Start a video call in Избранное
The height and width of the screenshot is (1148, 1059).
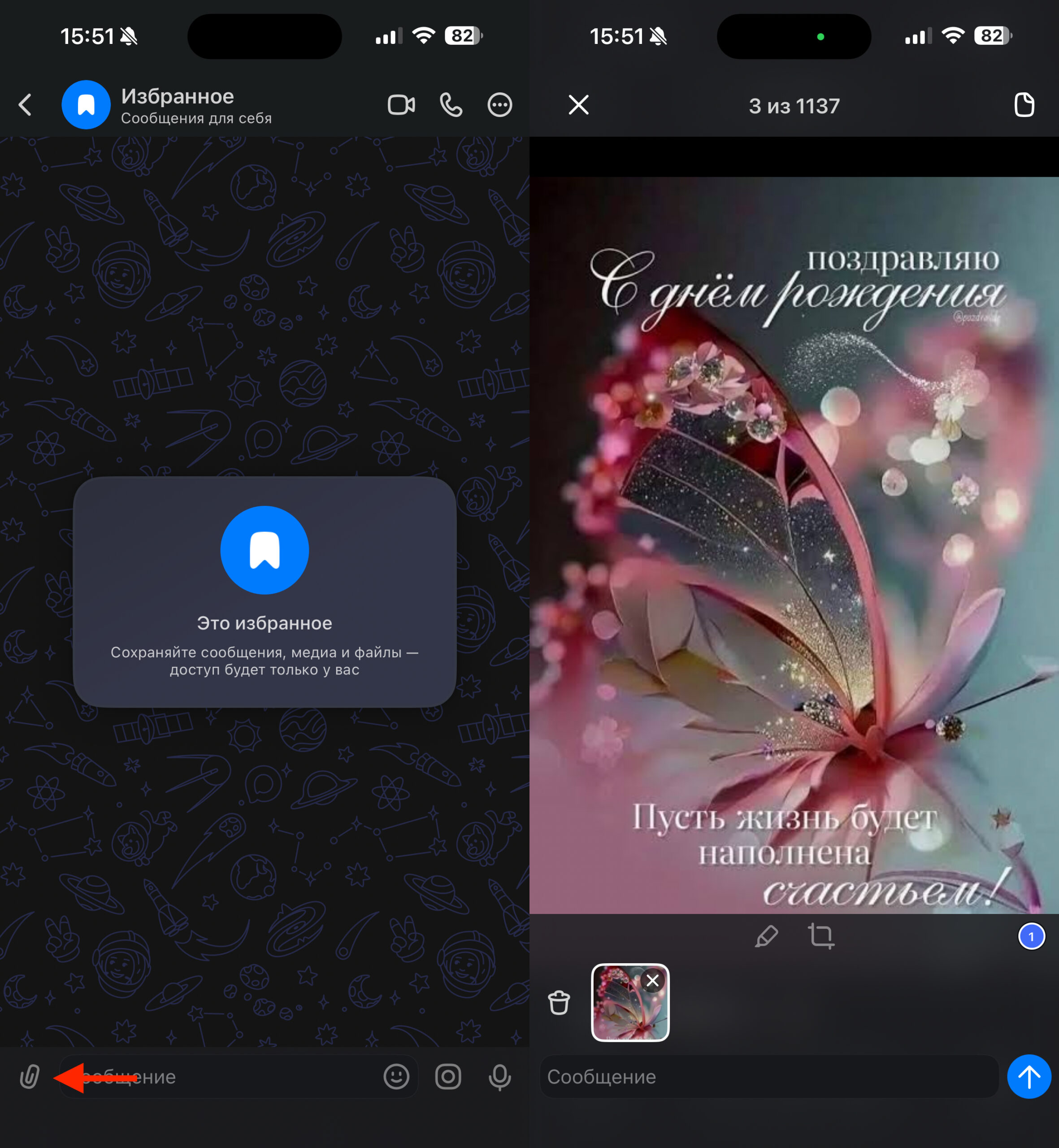pyautogui.click(x=401, y=105)
